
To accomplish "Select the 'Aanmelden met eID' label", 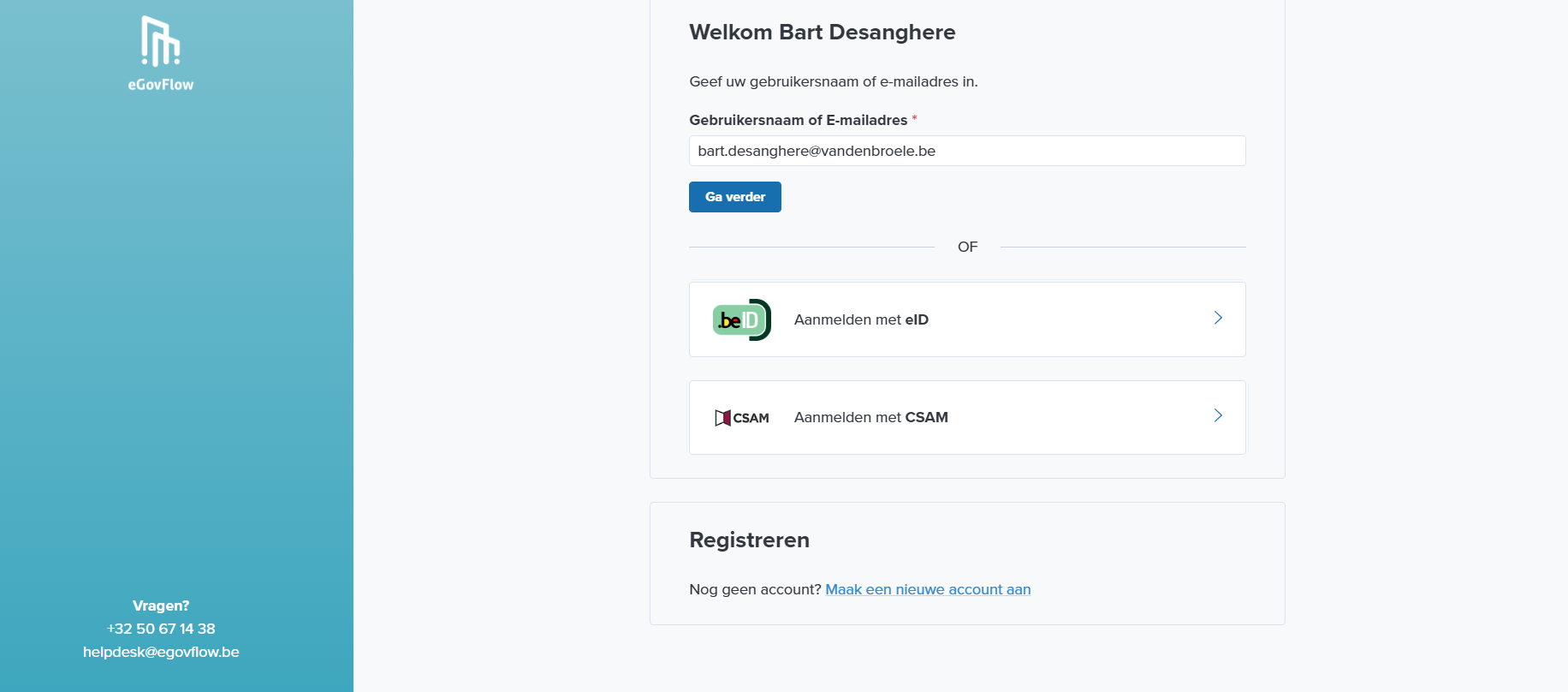I will (861, 319).
